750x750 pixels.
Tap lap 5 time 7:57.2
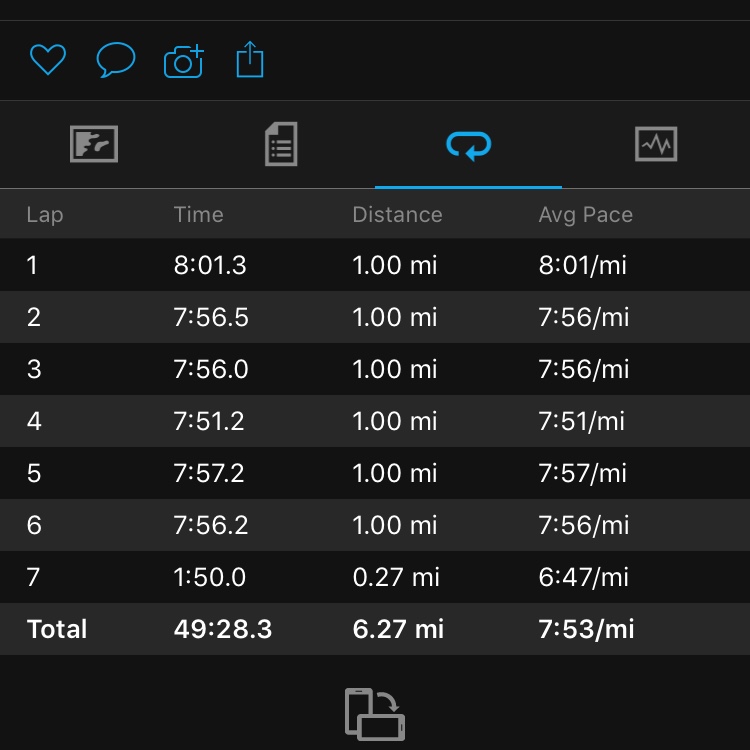[x=208, y=473]
